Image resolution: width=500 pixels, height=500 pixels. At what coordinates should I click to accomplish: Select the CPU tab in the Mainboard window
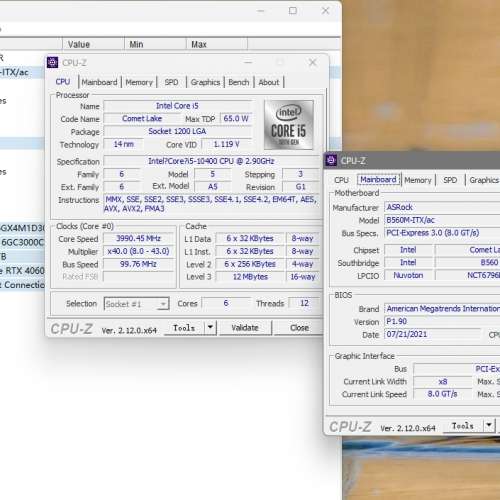point(341,180)
